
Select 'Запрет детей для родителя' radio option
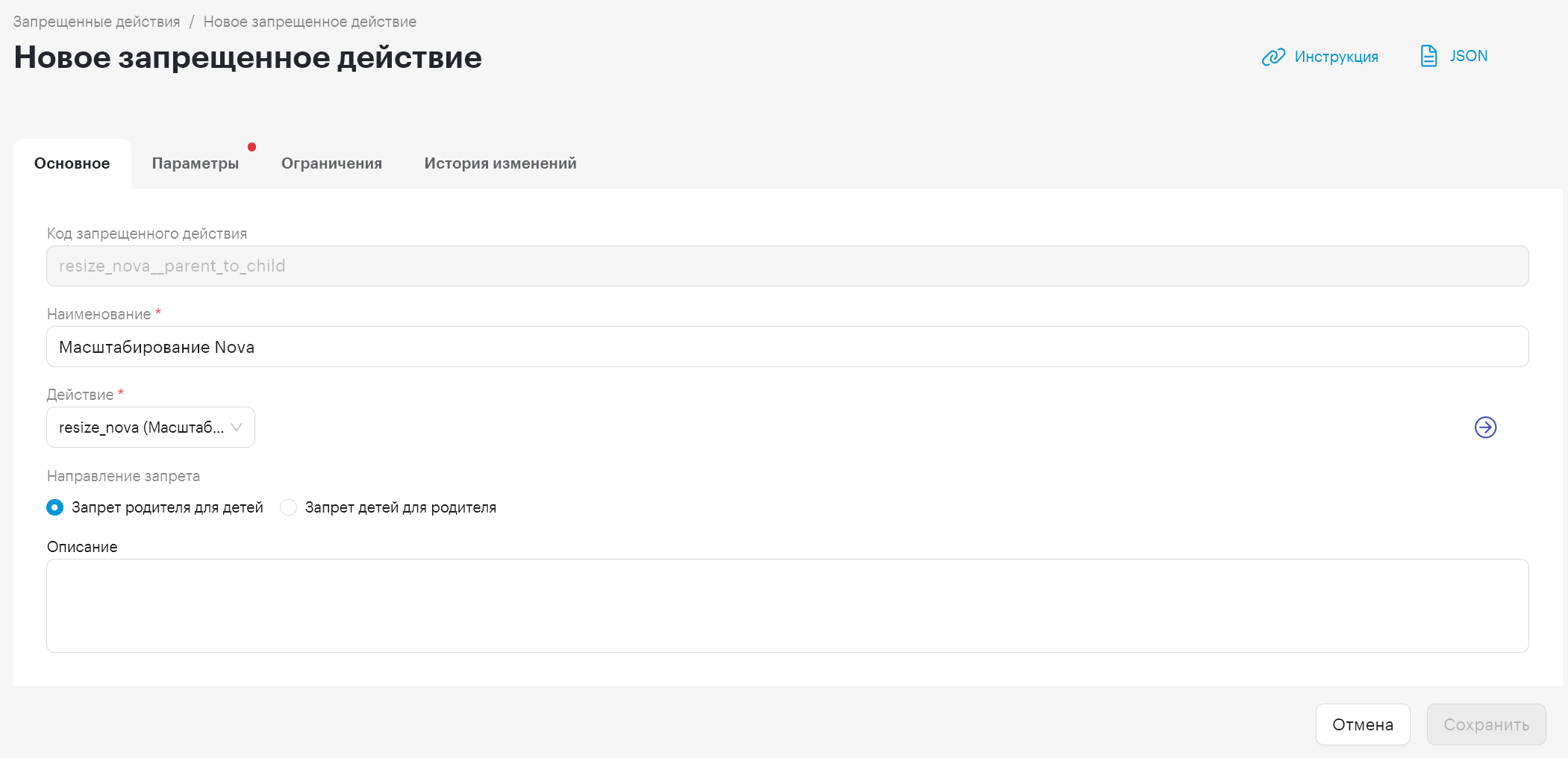(x=289, y=507)
